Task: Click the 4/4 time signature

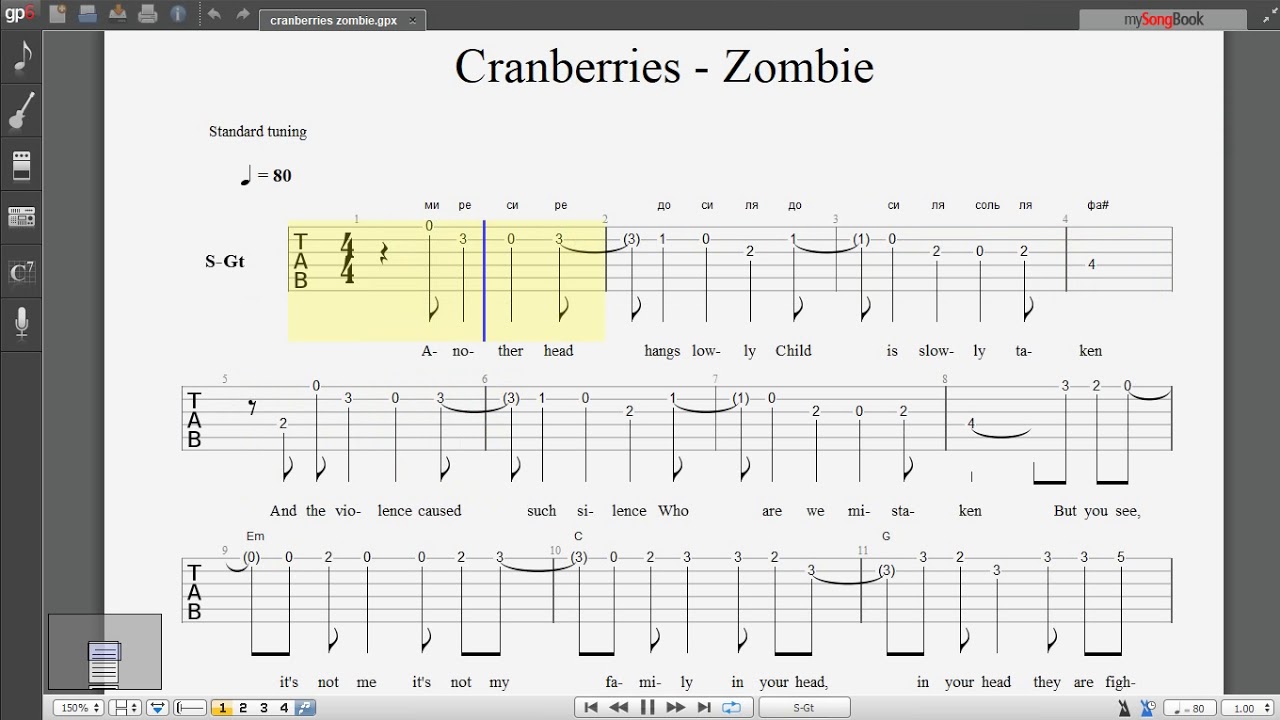Action: (348, 260)
